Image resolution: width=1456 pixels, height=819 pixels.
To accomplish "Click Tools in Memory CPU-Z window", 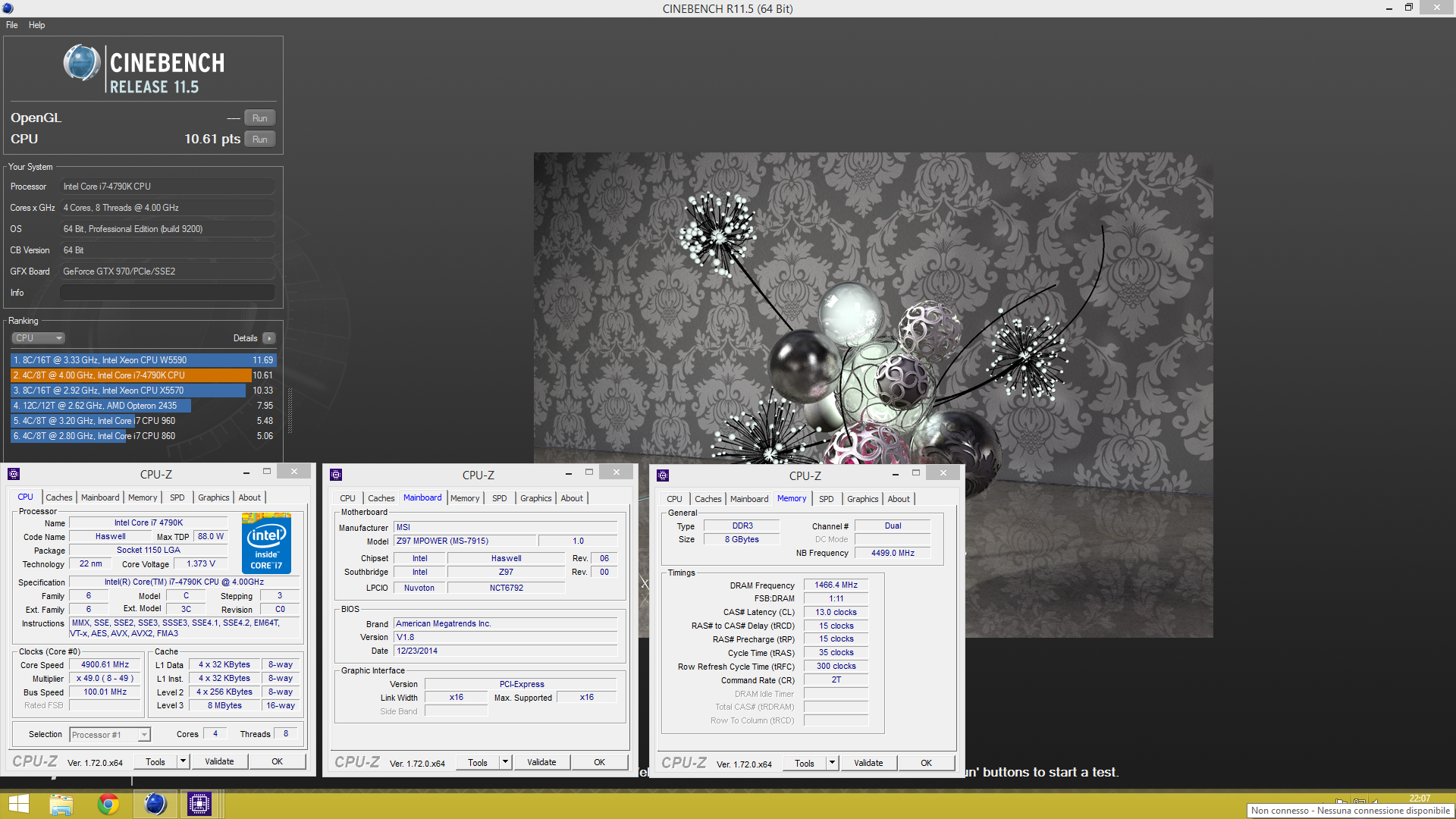I will pyautogui.click(x=805, y=763).
